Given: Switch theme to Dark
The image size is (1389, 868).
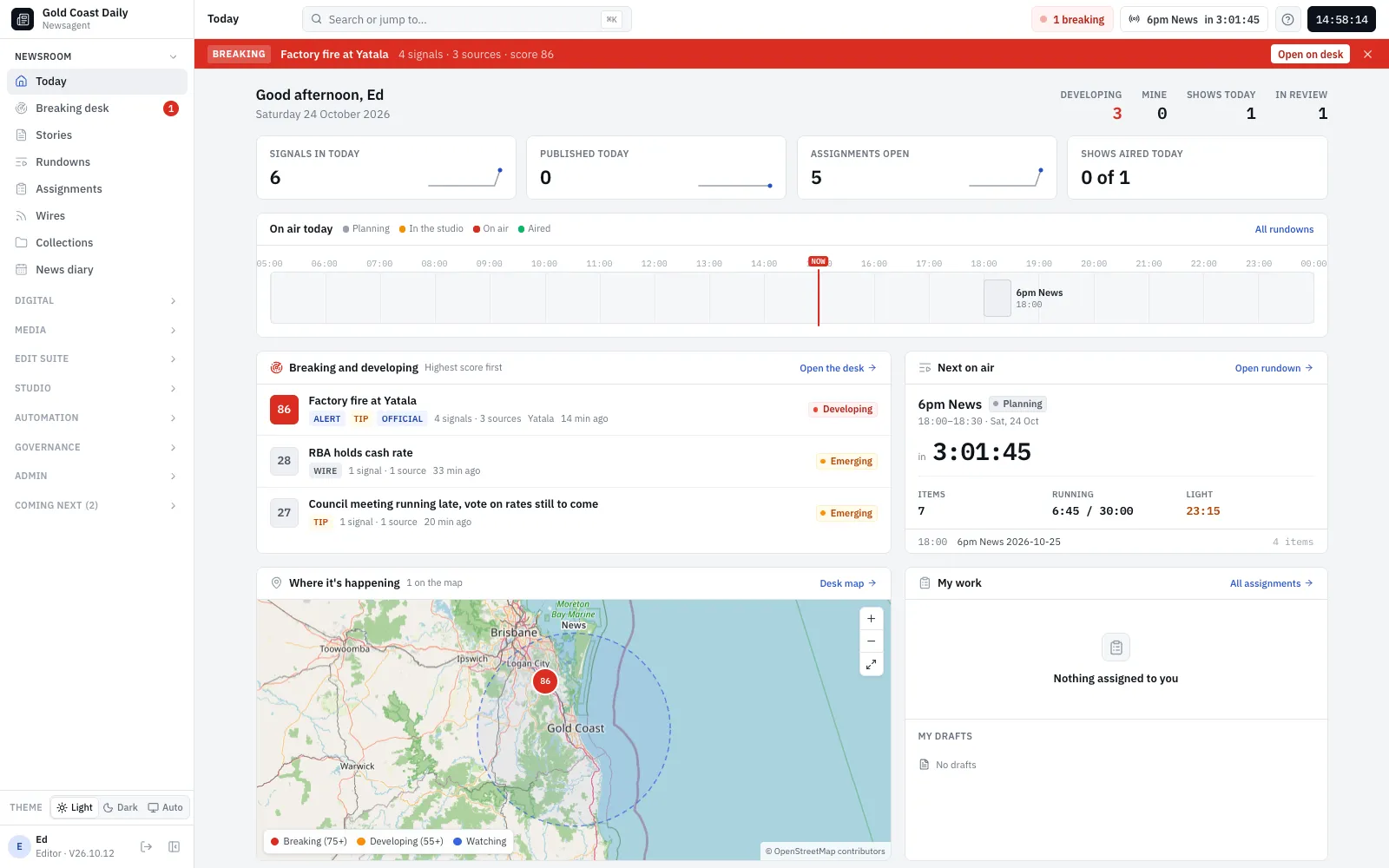Looking at the screenshot, I should (x=121, y=807).
